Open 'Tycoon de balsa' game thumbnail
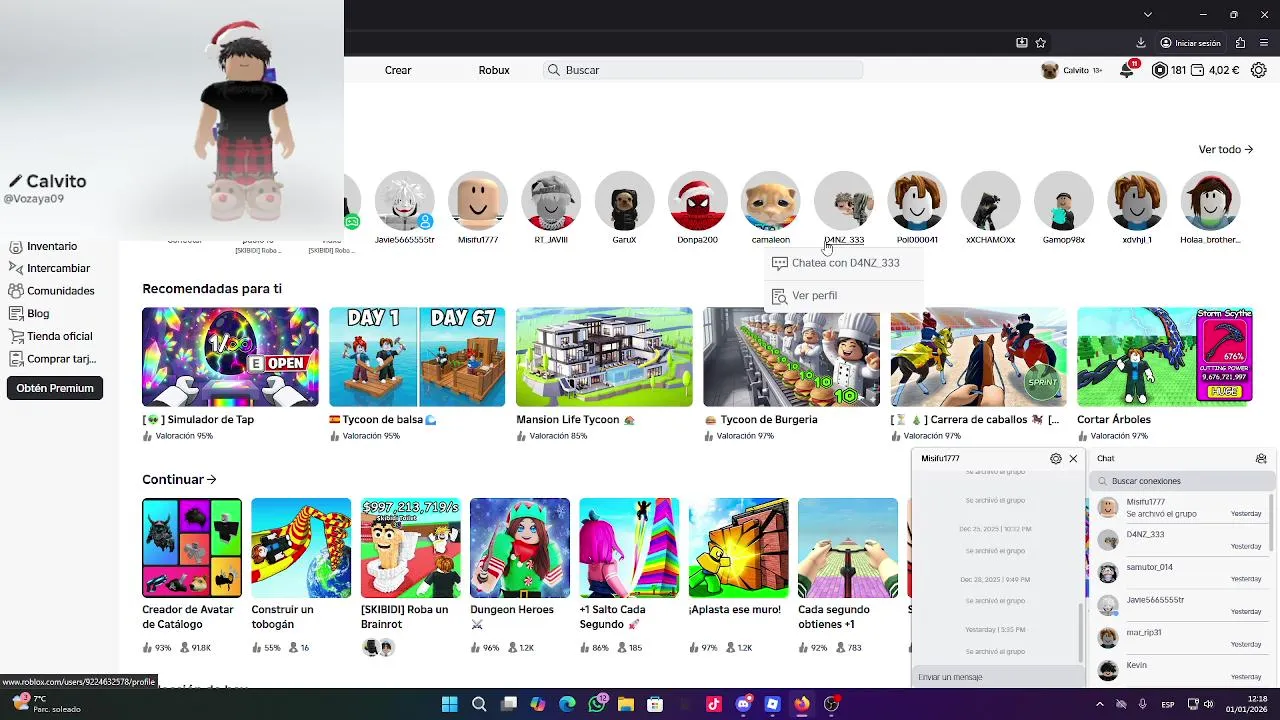This screenshot has height=720, width=1280. [417, 356]
